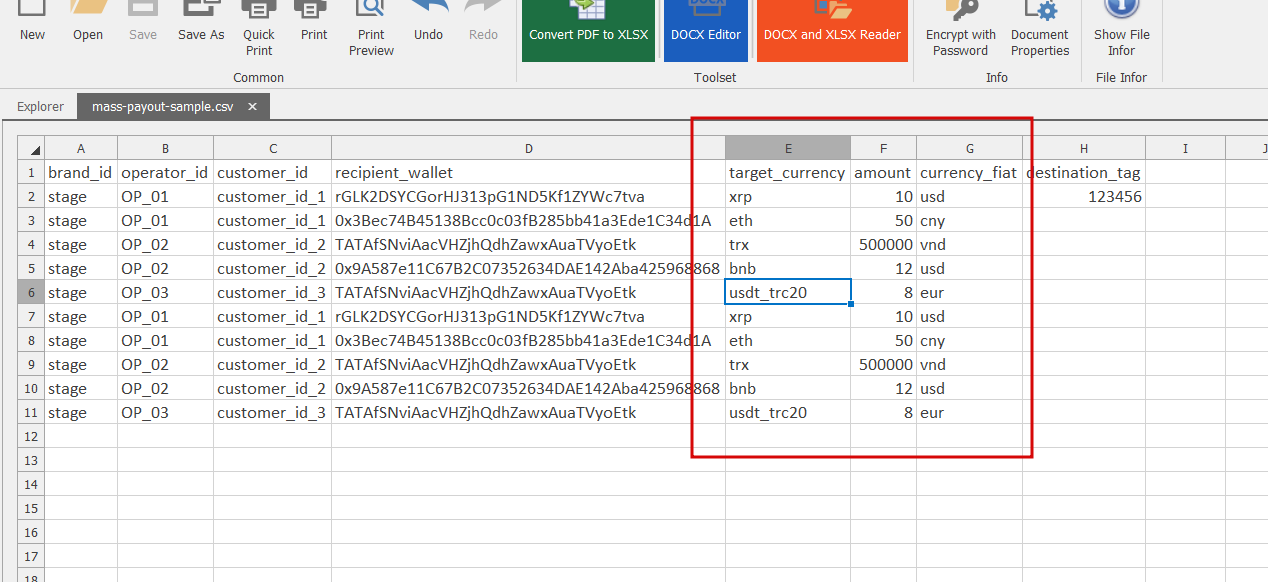
Task: Select OP_01 cell in row 3
Action: (x=165, y=220)
